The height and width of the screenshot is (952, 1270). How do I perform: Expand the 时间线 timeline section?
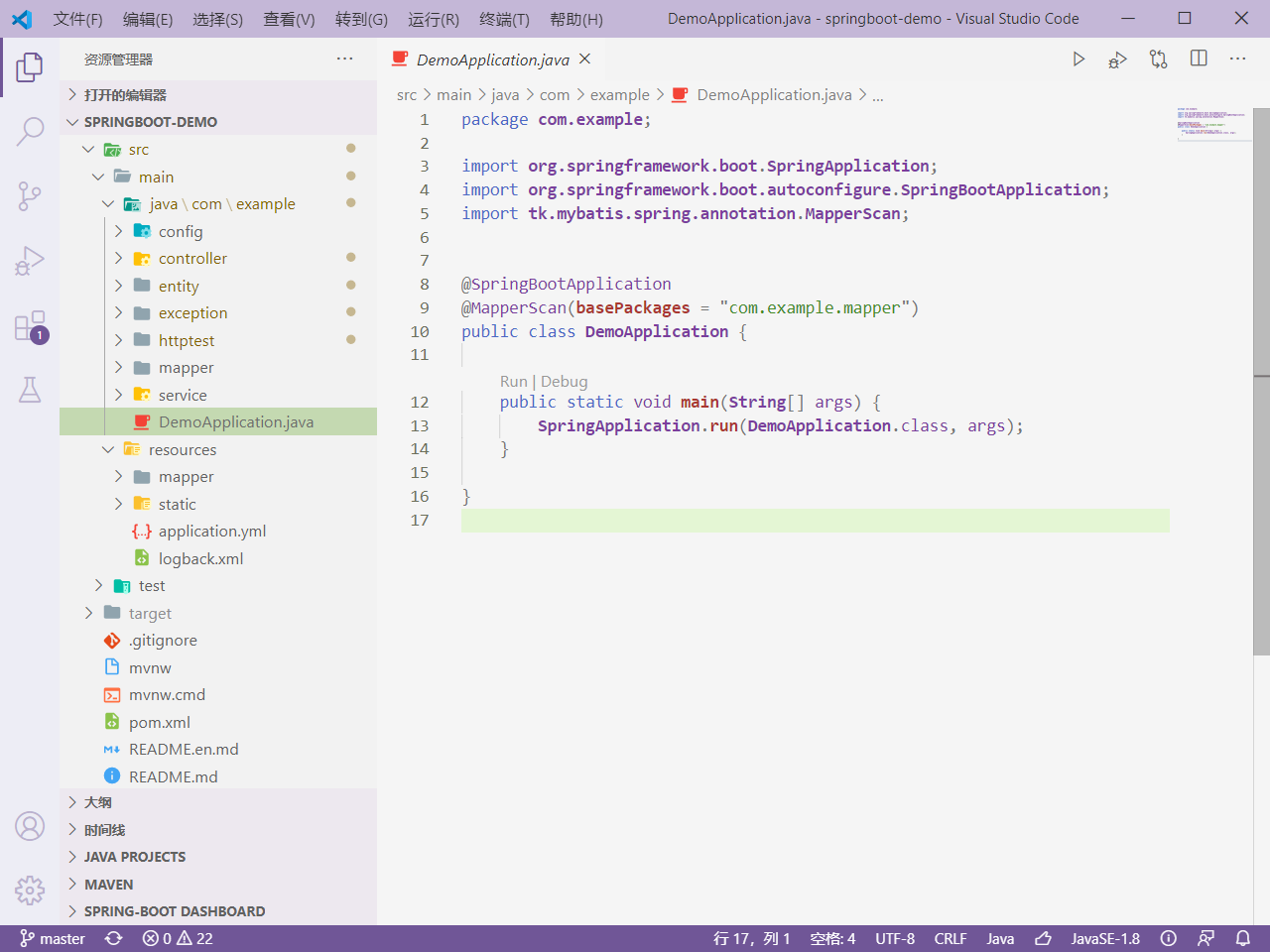coord(218,830)
